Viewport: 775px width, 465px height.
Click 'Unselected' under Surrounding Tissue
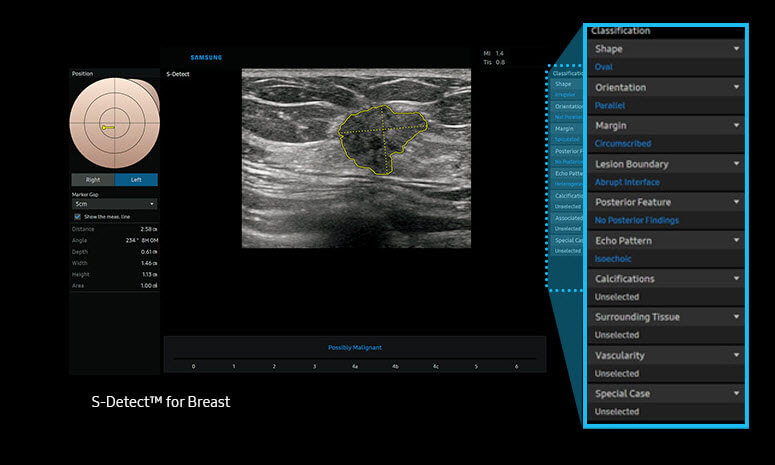(x=617, y=335)
